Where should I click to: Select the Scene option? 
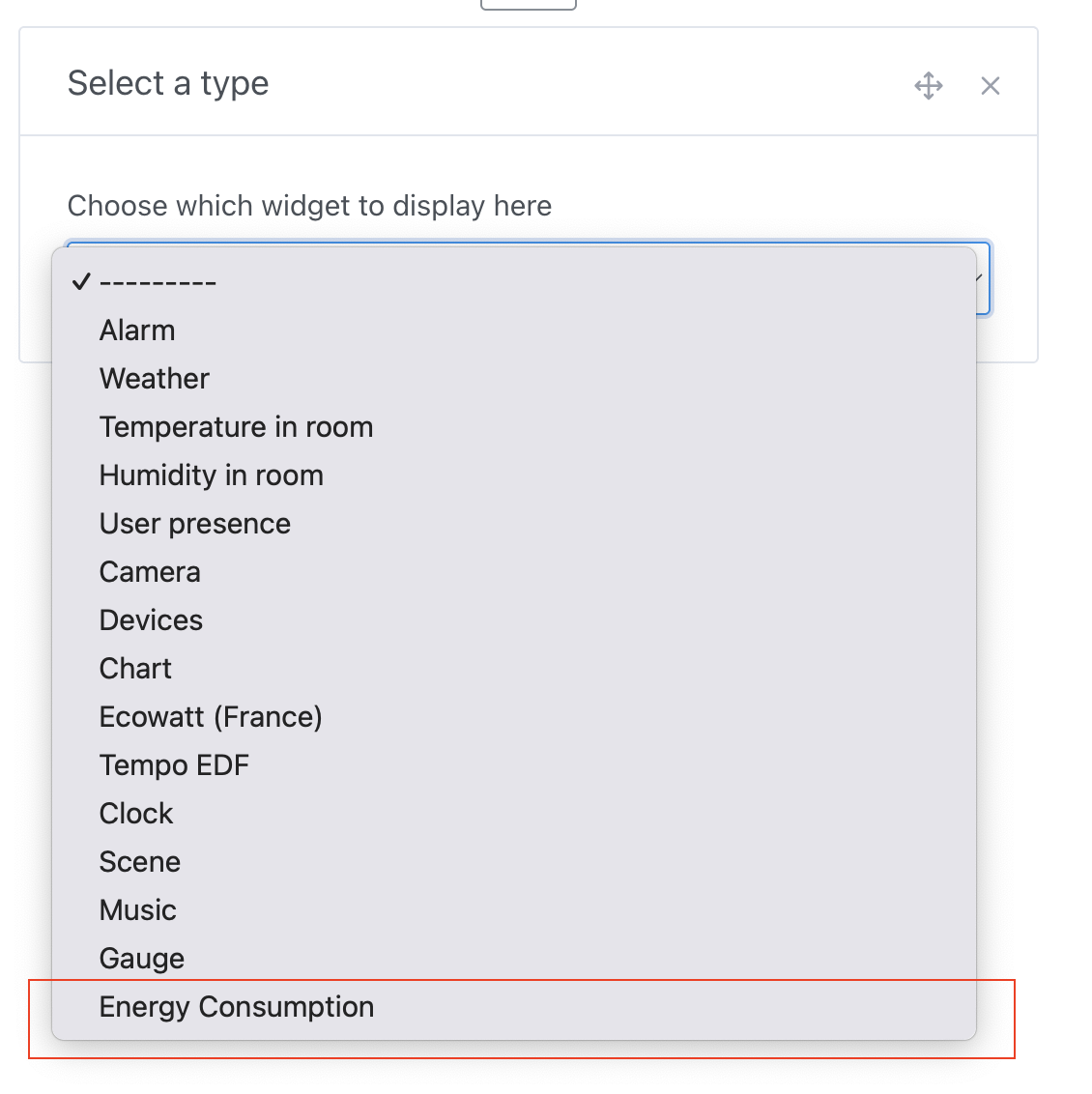(x=139, y=861)
